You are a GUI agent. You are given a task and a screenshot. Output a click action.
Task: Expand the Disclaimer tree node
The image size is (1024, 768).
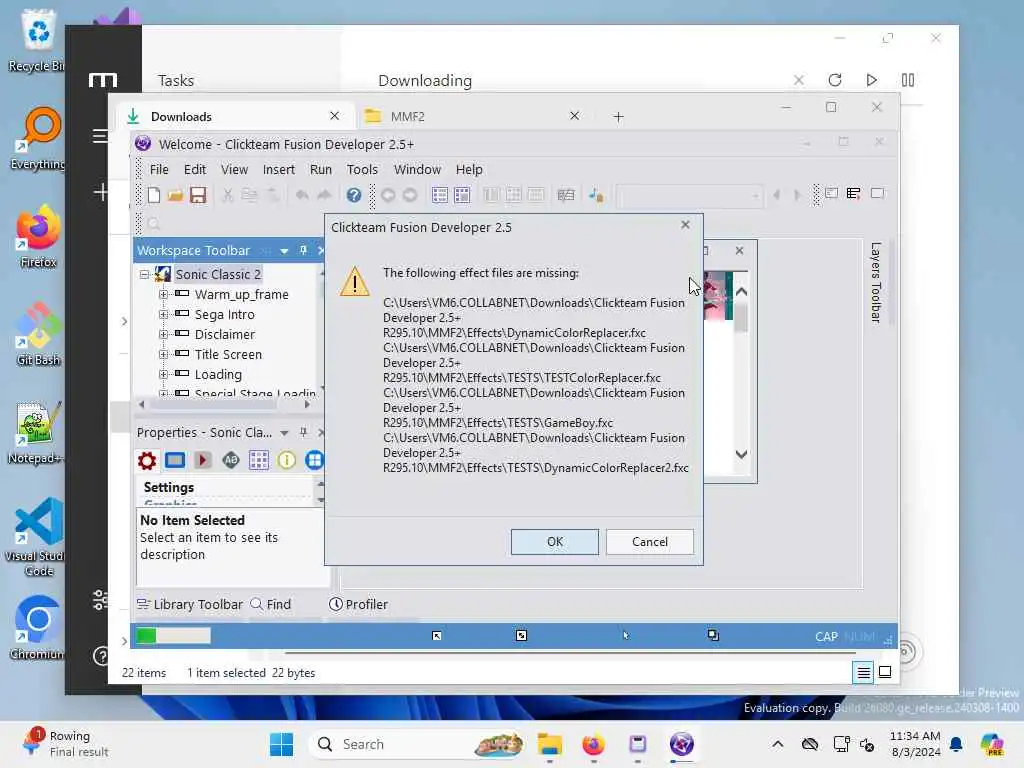point(163,334)
